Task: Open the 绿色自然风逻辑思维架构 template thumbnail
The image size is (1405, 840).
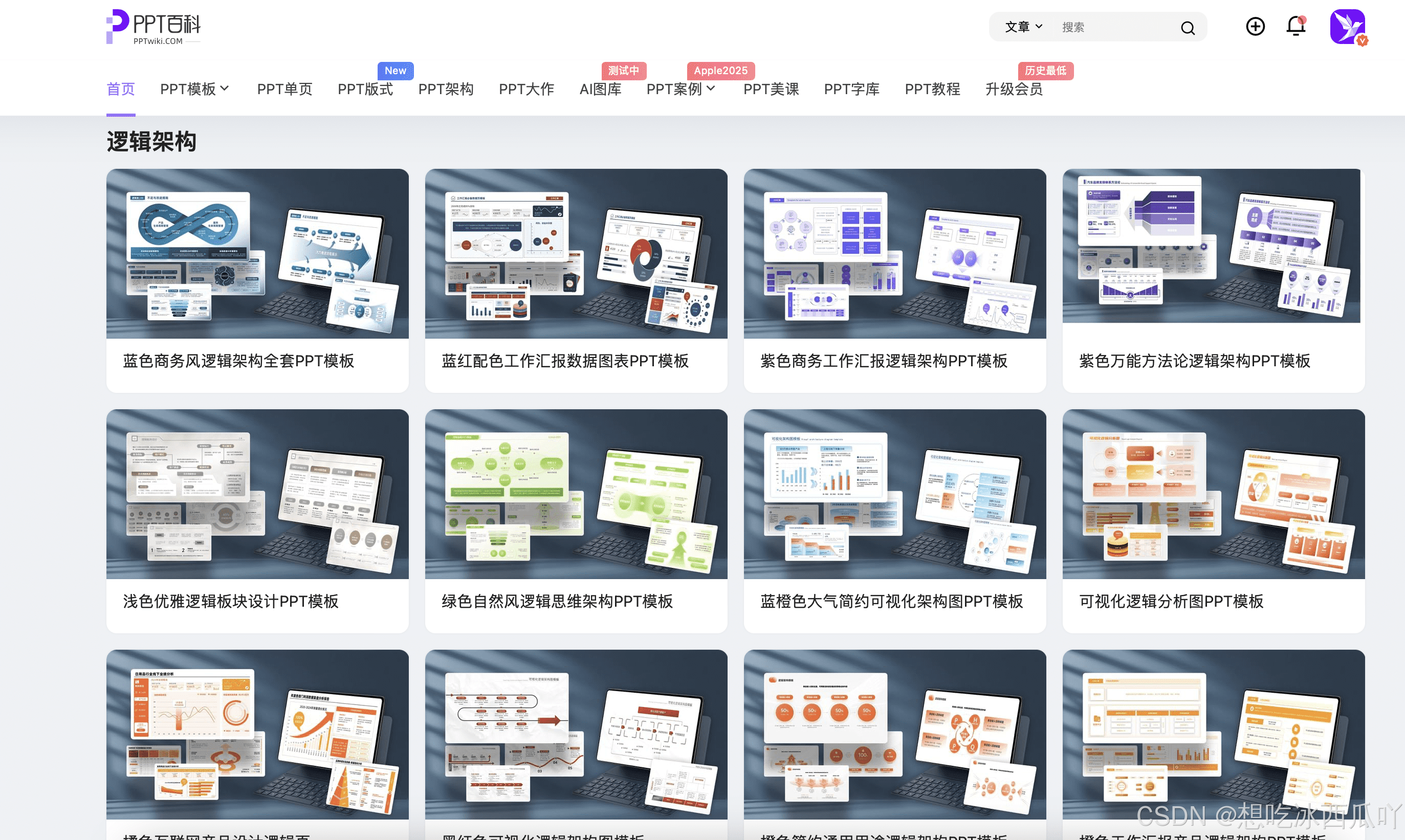Action: point(576,494)
